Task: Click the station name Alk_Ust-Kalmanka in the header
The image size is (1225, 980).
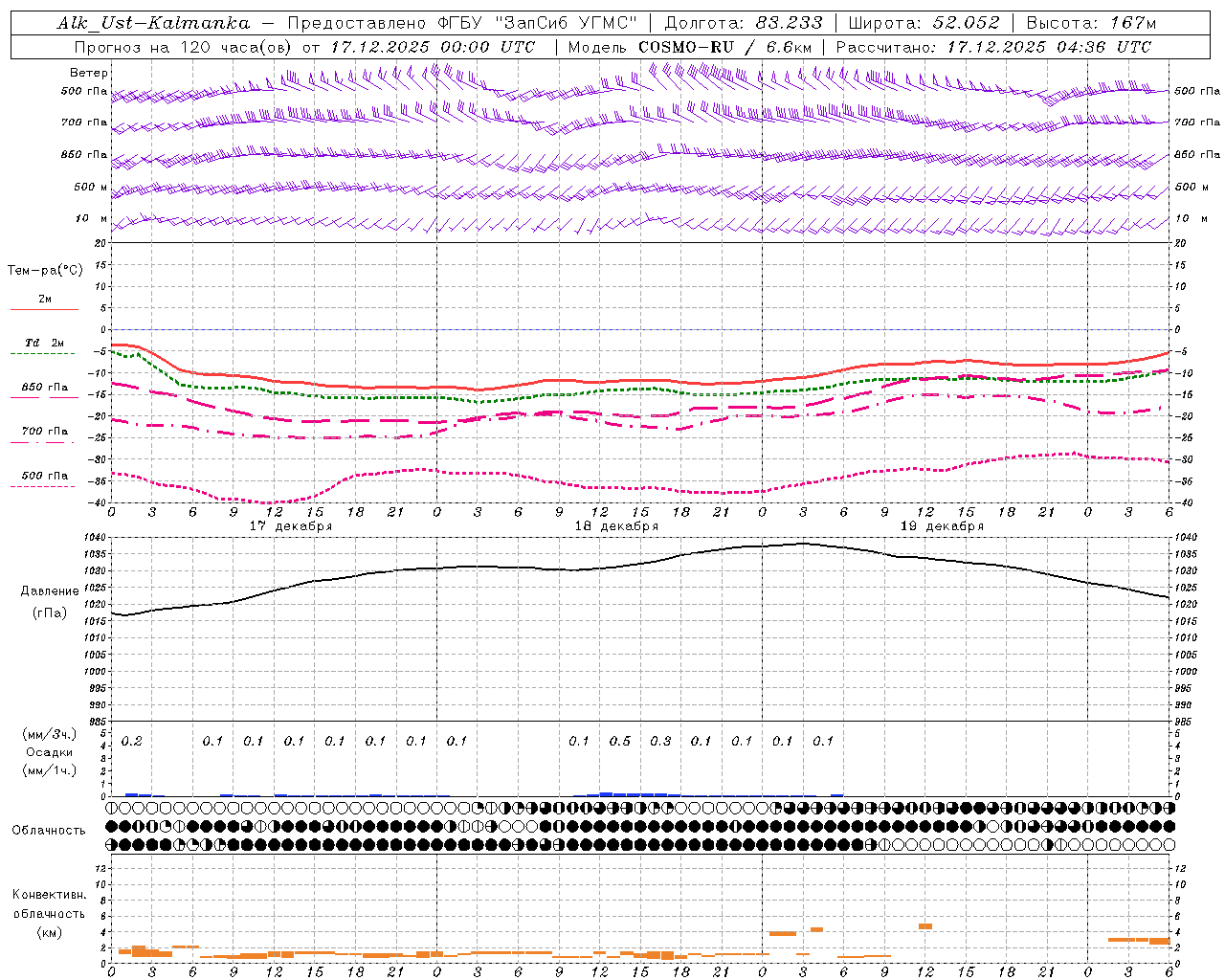Action: 153,23
